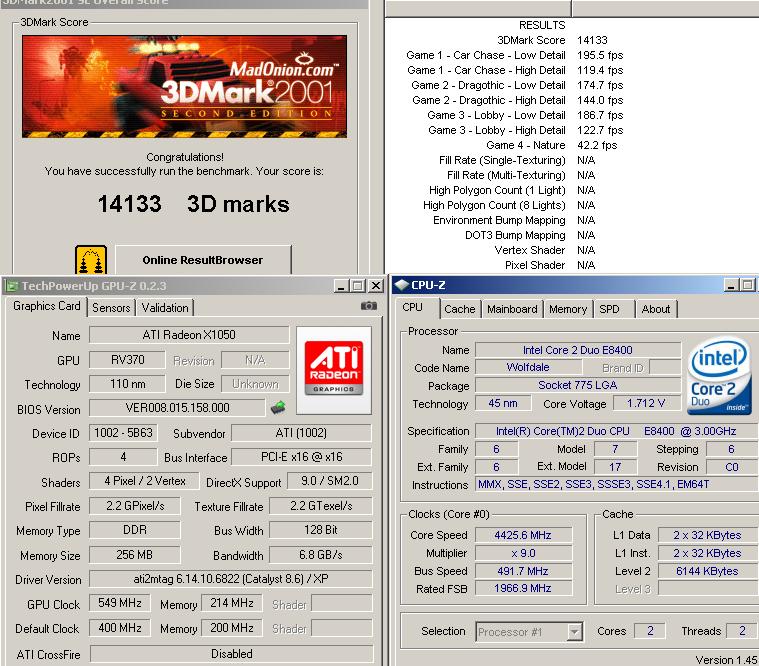Click the DirectX Support value 9.0 / SM2.0
Screen dimensions: 759x666
[330, 481]
